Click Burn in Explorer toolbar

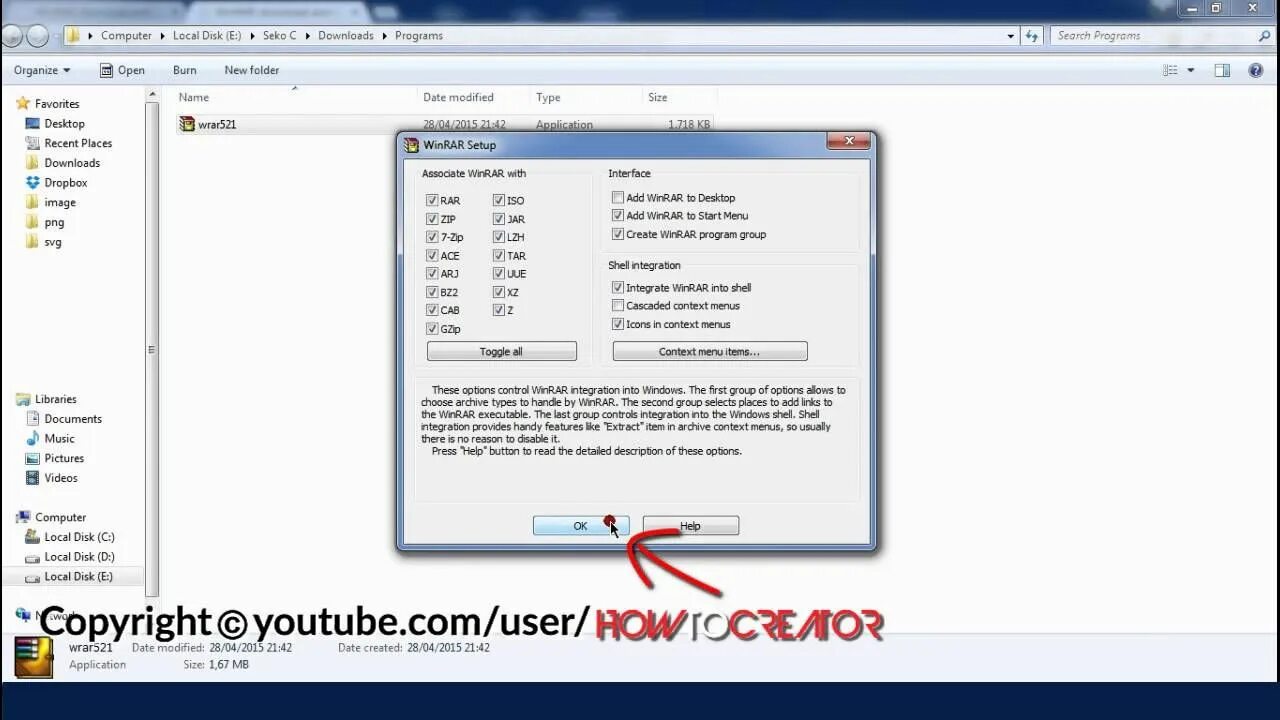(x=184, y=70)
